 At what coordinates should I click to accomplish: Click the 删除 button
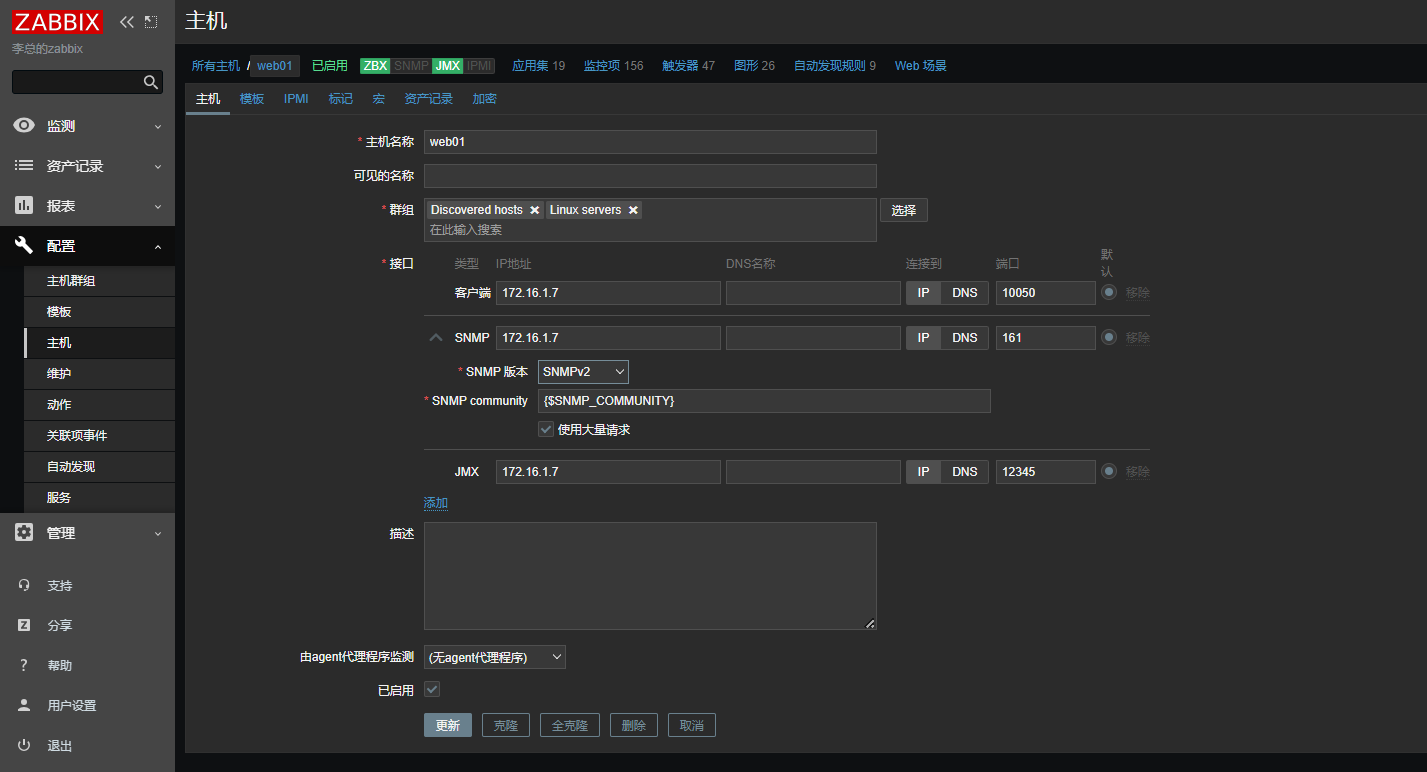click(x=634, y=725)
